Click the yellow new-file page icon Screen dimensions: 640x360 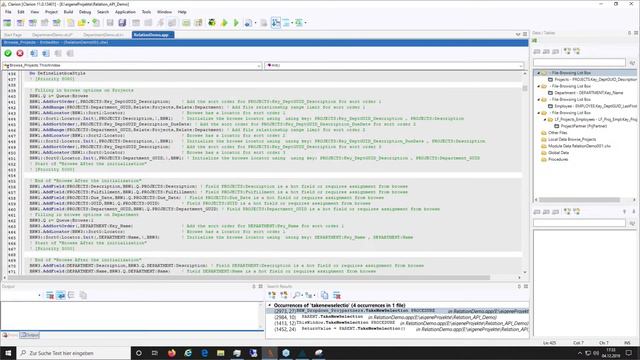tap(71, 23)
